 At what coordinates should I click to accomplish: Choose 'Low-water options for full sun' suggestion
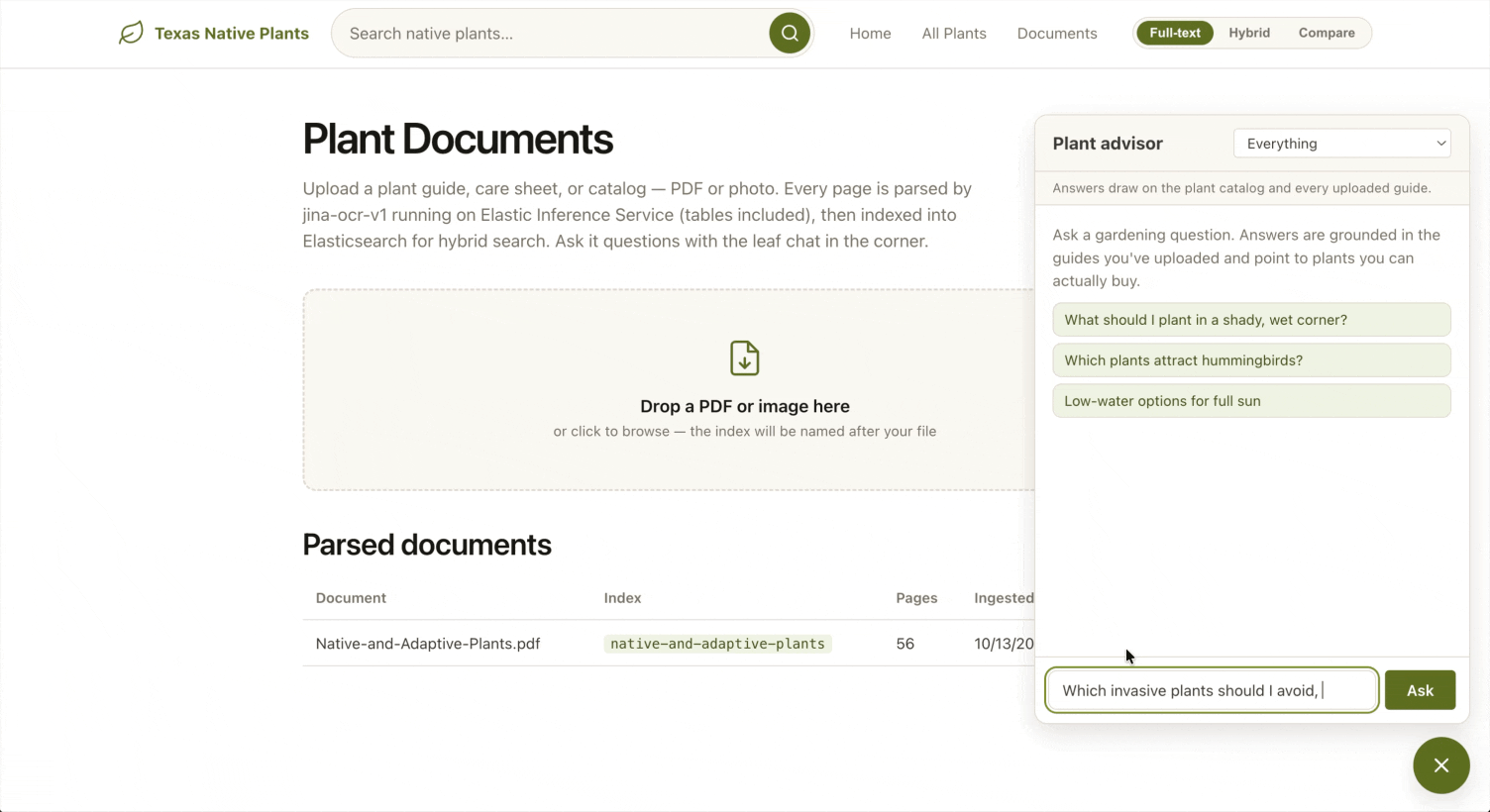tap(1251, 401)
